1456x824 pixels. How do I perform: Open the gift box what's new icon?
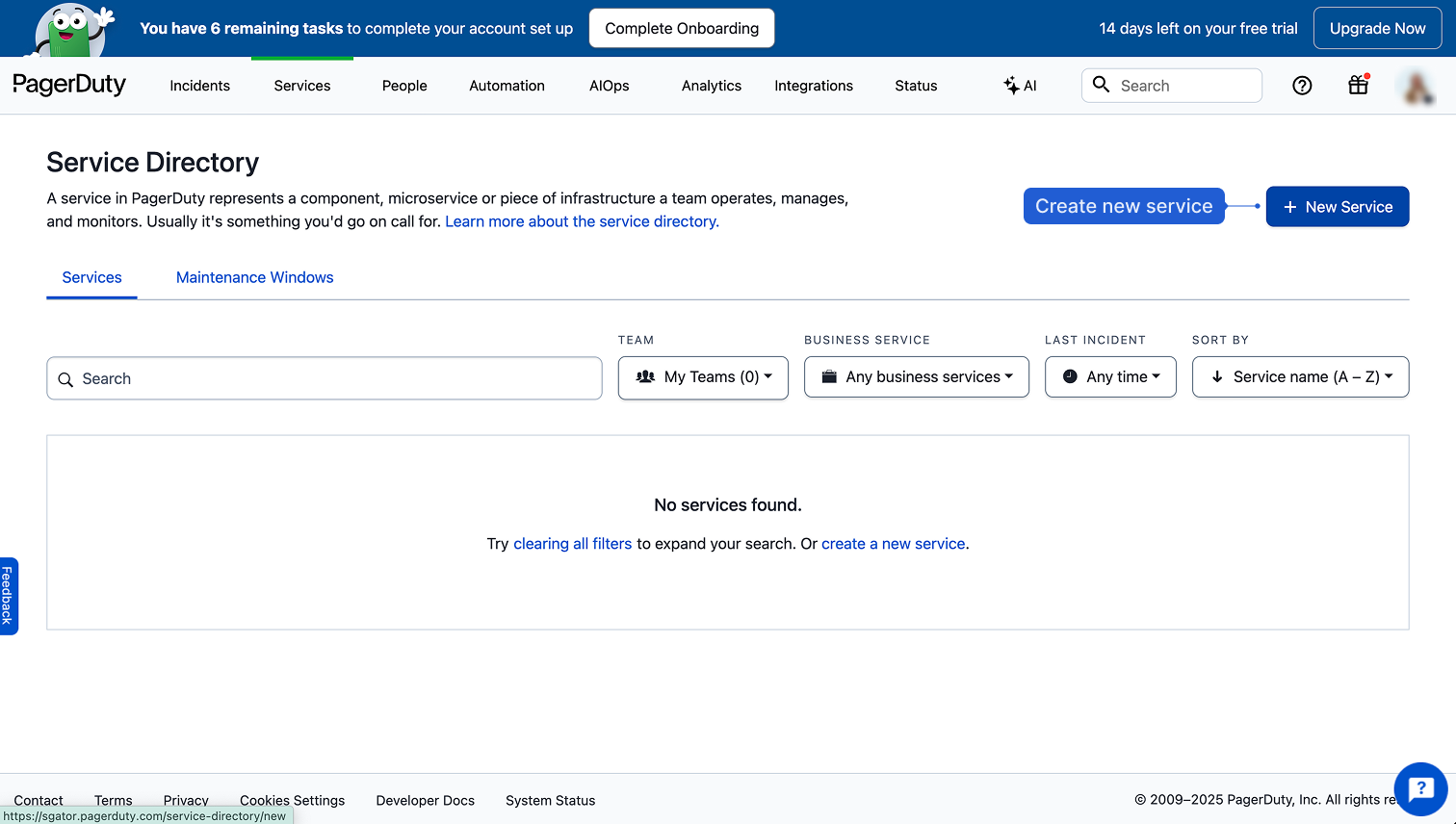pos(1358,85)
